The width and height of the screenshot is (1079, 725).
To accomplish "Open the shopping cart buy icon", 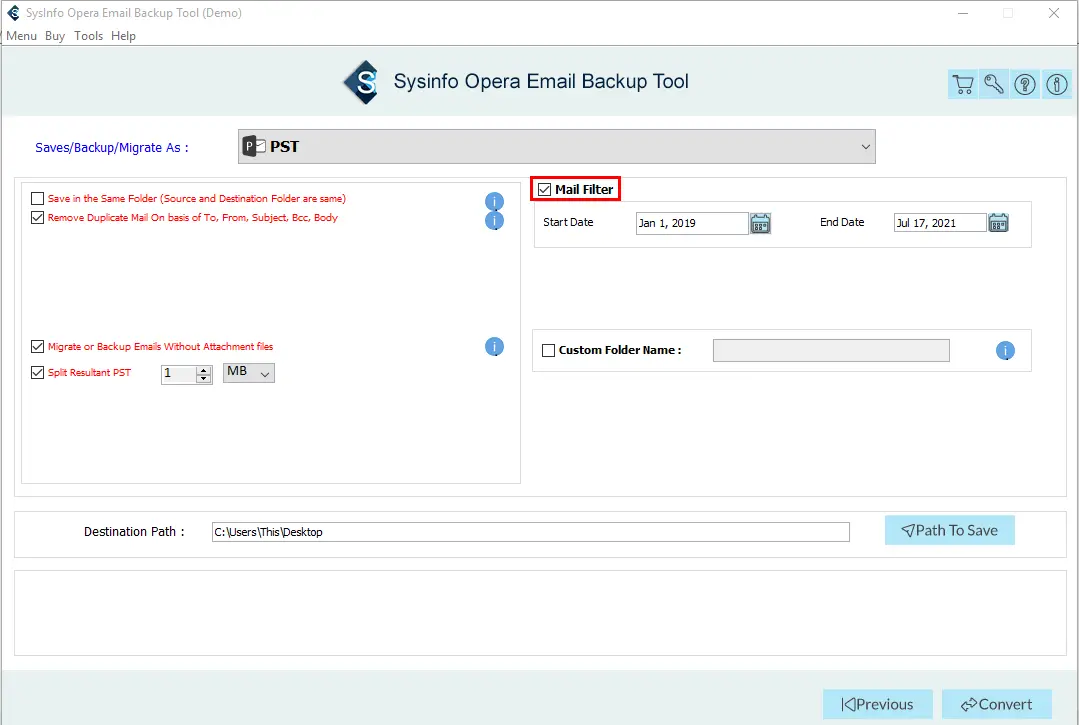I will click(963, 85).
